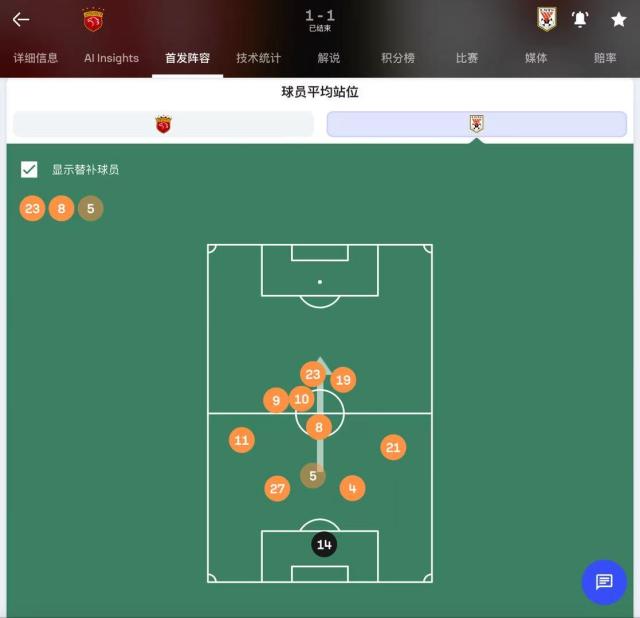Switch to 技术统计 tab
Image resolution: width=640 pixels, height=618 pixels.
tap(258, 58)
